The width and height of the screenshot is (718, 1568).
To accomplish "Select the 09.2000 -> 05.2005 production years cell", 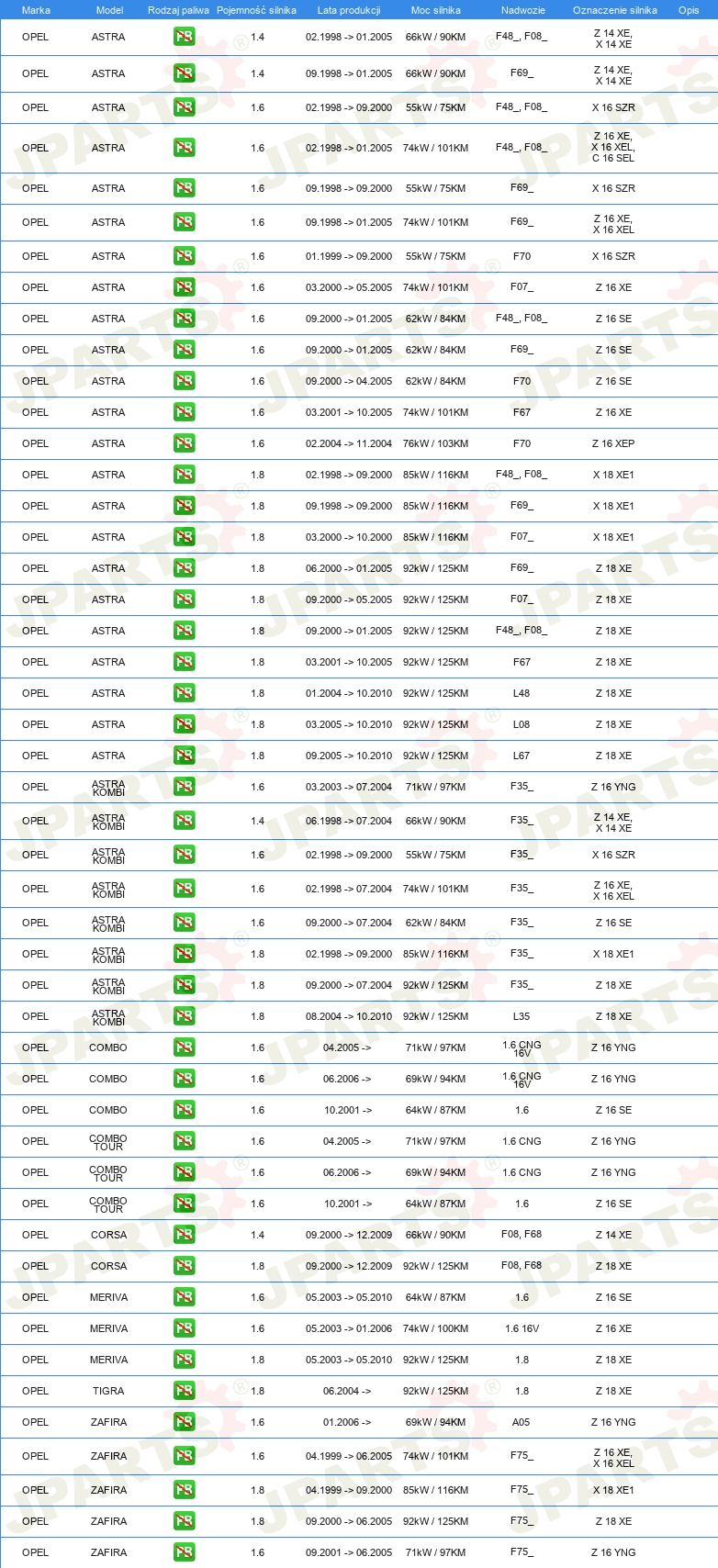I will coord(349,599).
